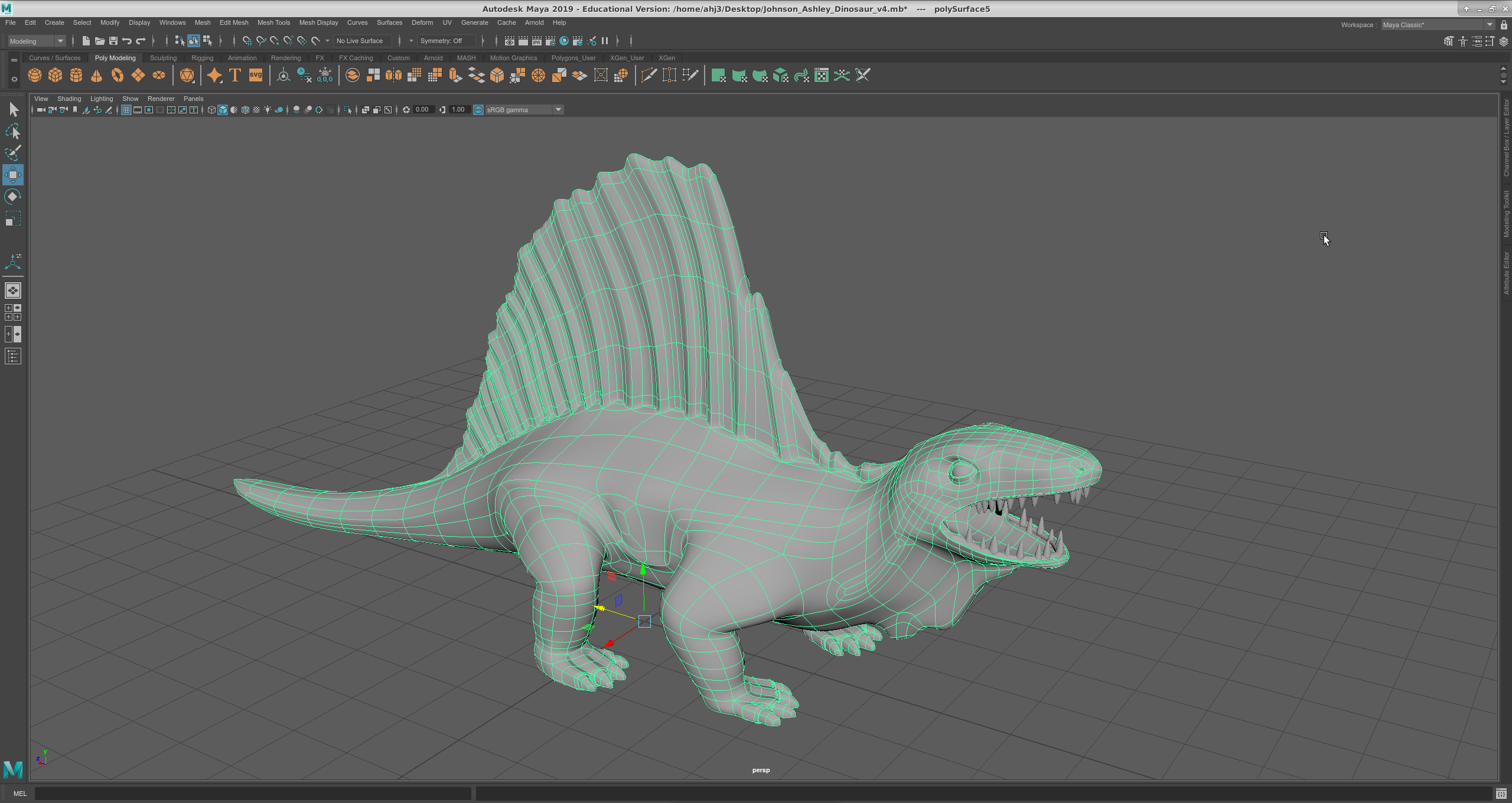Expand the sRGB gamma view transform dropdown
Screen dimensions: 1512x803
point(558,110)
